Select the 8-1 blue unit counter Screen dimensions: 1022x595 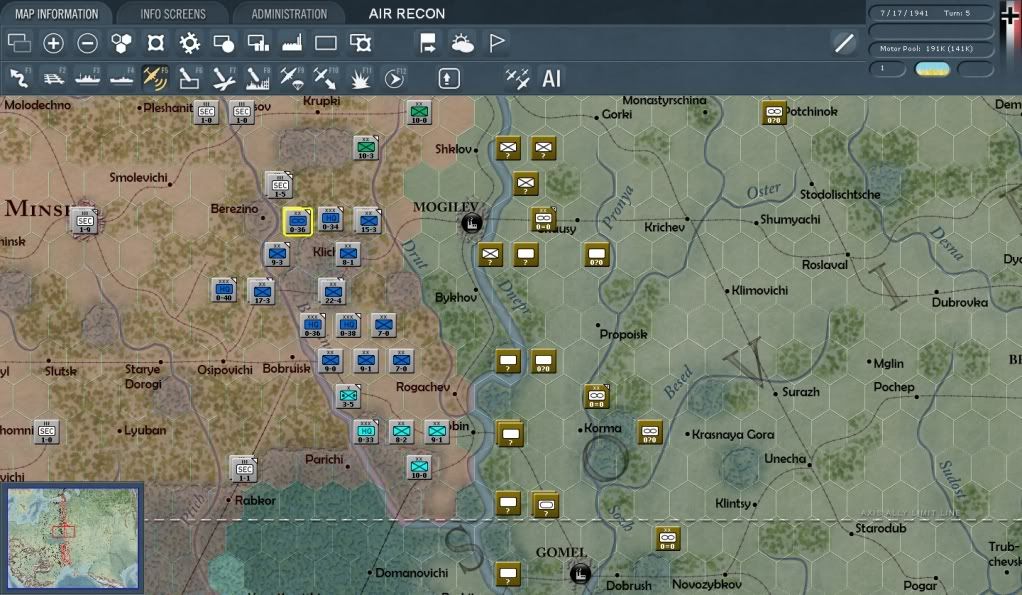348,254
